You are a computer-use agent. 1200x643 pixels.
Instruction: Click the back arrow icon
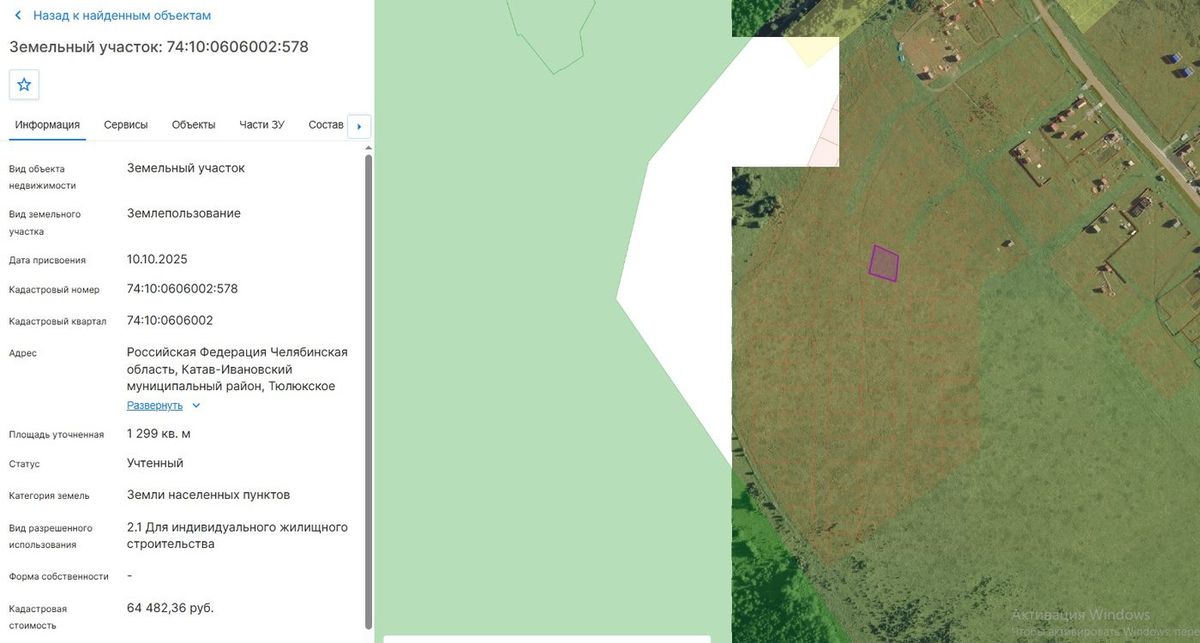tap(18, 16)
